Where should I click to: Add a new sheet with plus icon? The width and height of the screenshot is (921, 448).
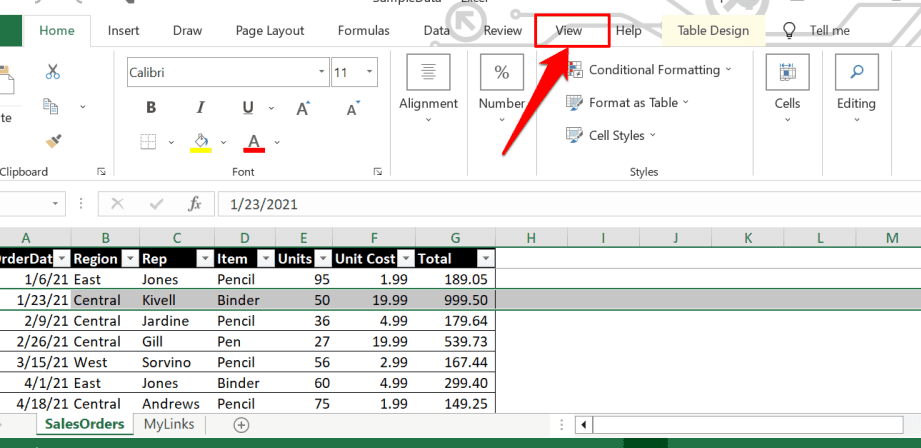[241, 425]
